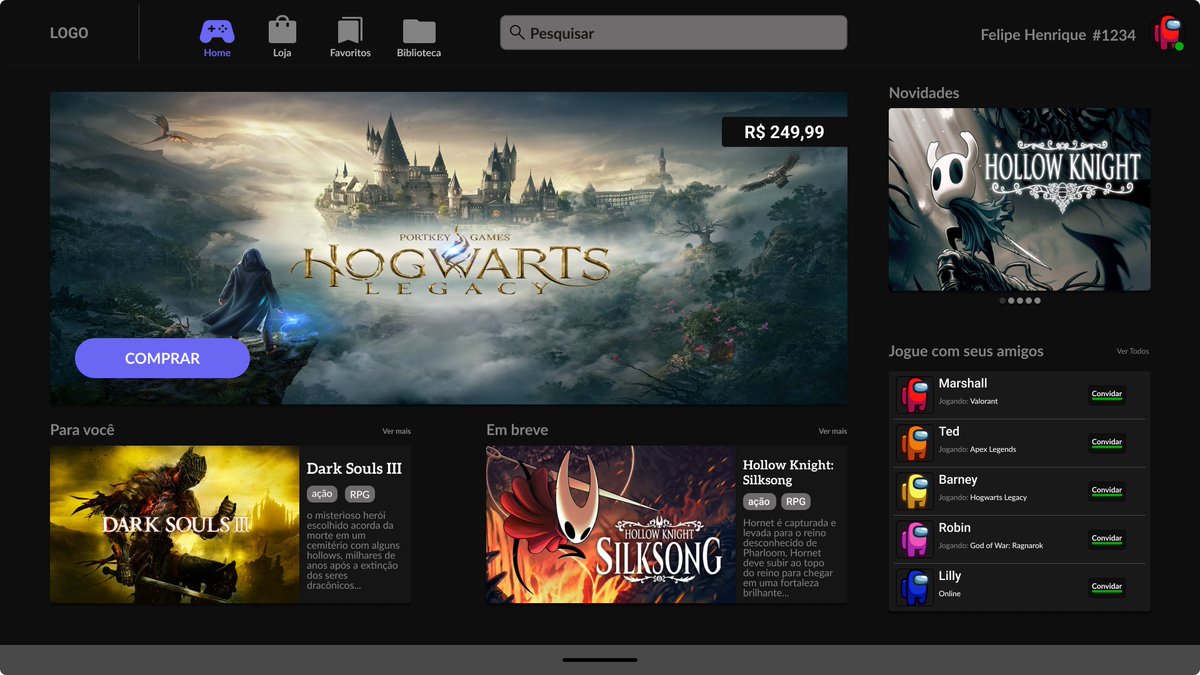The width and height of the screenshot is (1200, 675).
Task: Invite Barney with Convidar button
Action: point(1107,490)
